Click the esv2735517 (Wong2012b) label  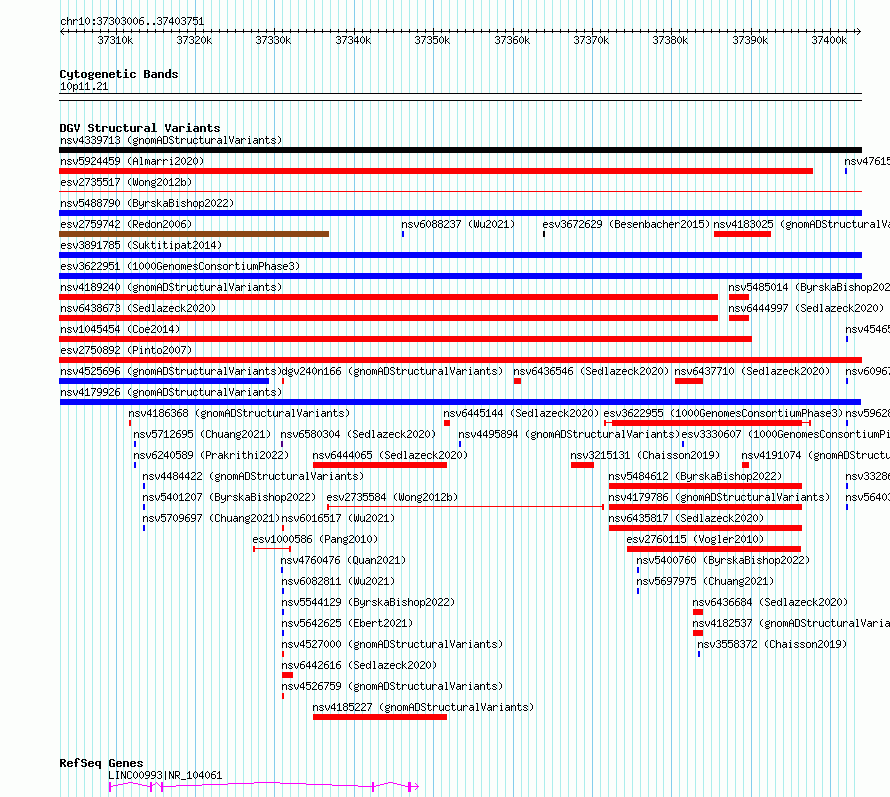pos(126,182)
